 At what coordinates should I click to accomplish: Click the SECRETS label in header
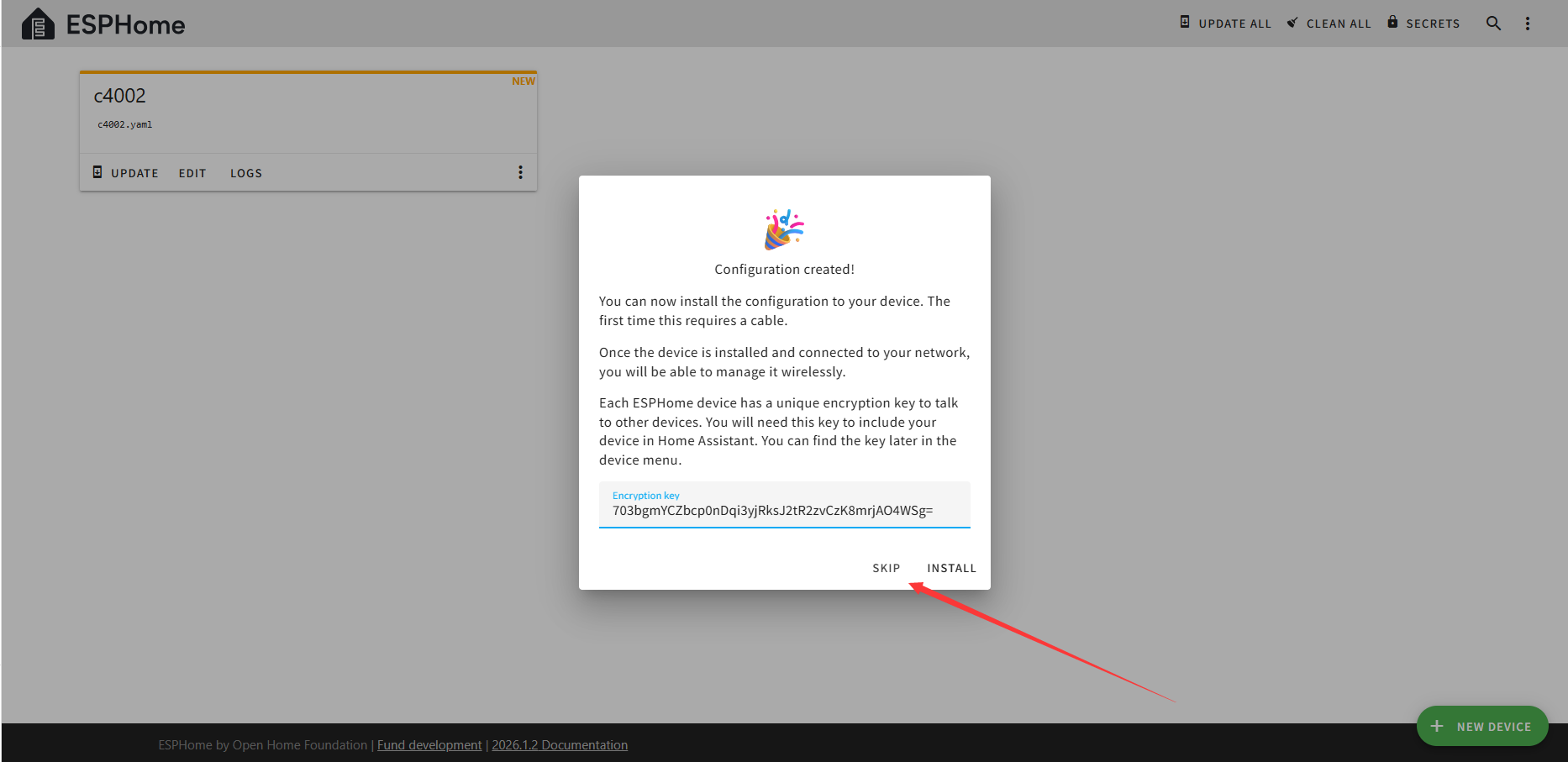(1433, 24)
